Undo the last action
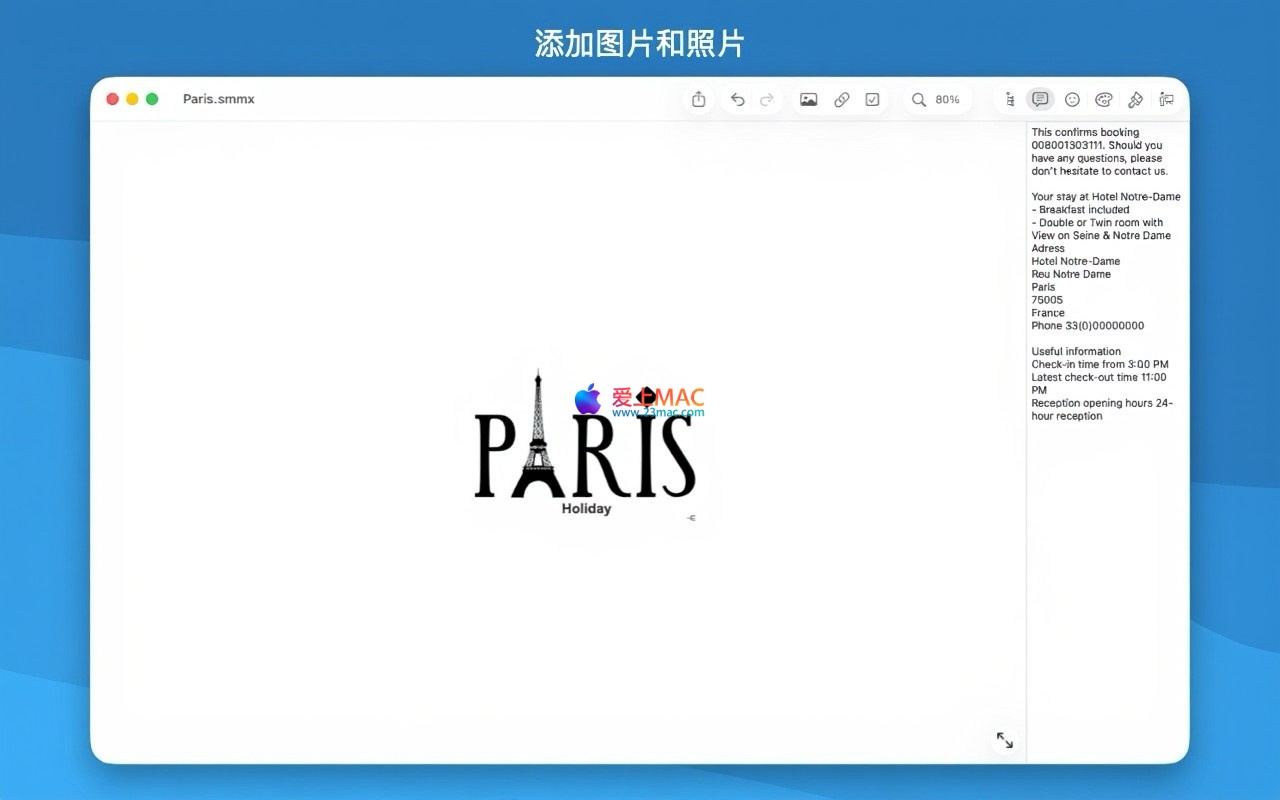 737,99
